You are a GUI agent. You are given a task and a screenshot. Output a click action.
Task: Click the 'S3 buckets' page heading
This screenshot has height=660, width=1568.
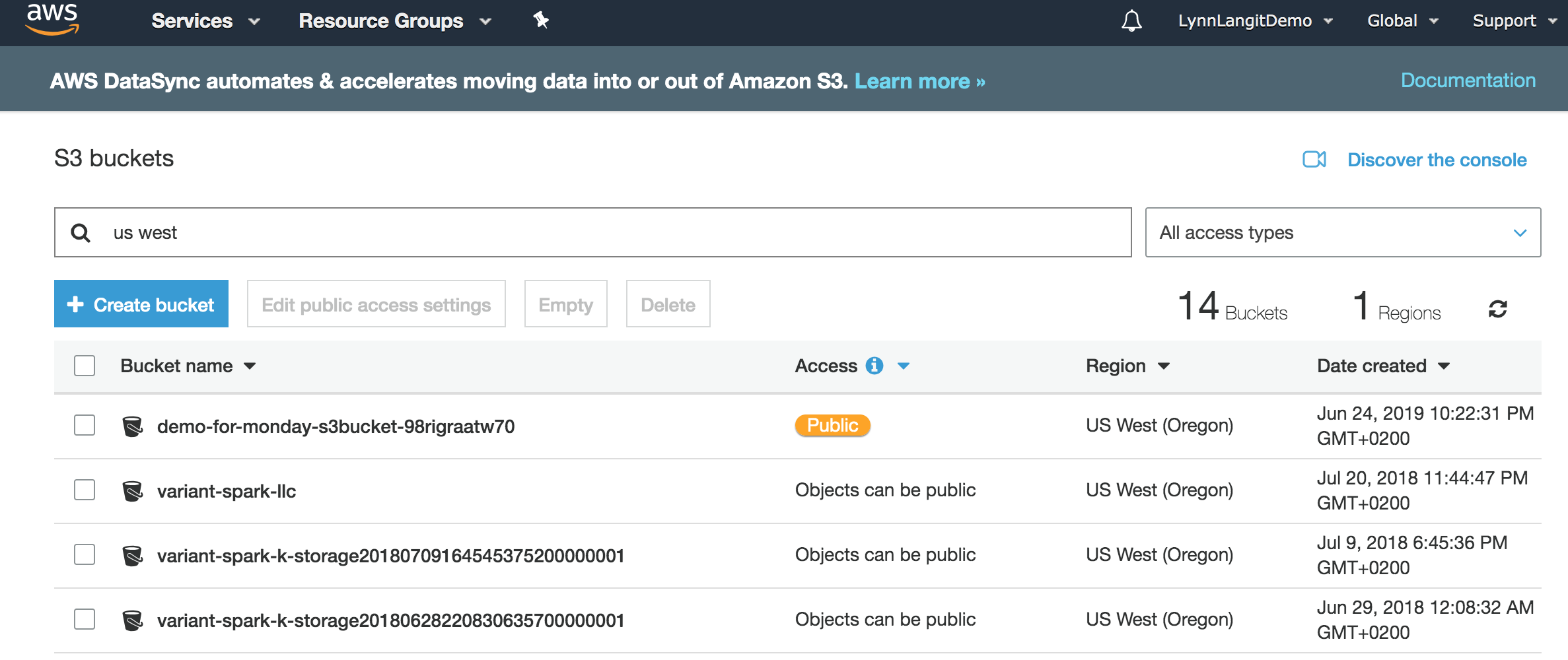click(114, 158)
